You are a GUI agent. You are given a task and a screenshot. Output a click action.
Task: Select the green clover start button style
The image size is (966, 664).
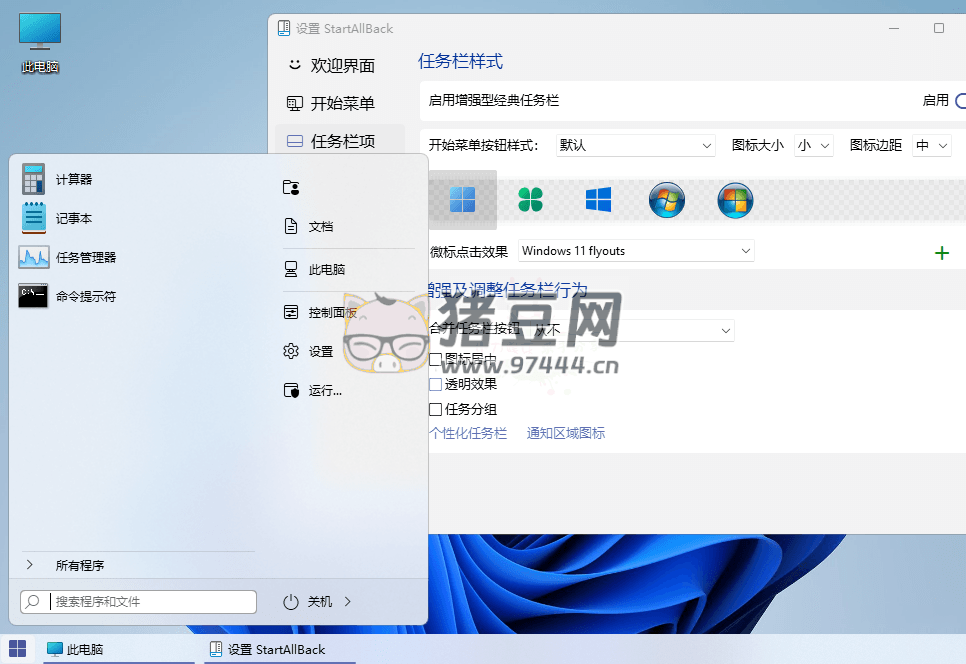point(531,200)
